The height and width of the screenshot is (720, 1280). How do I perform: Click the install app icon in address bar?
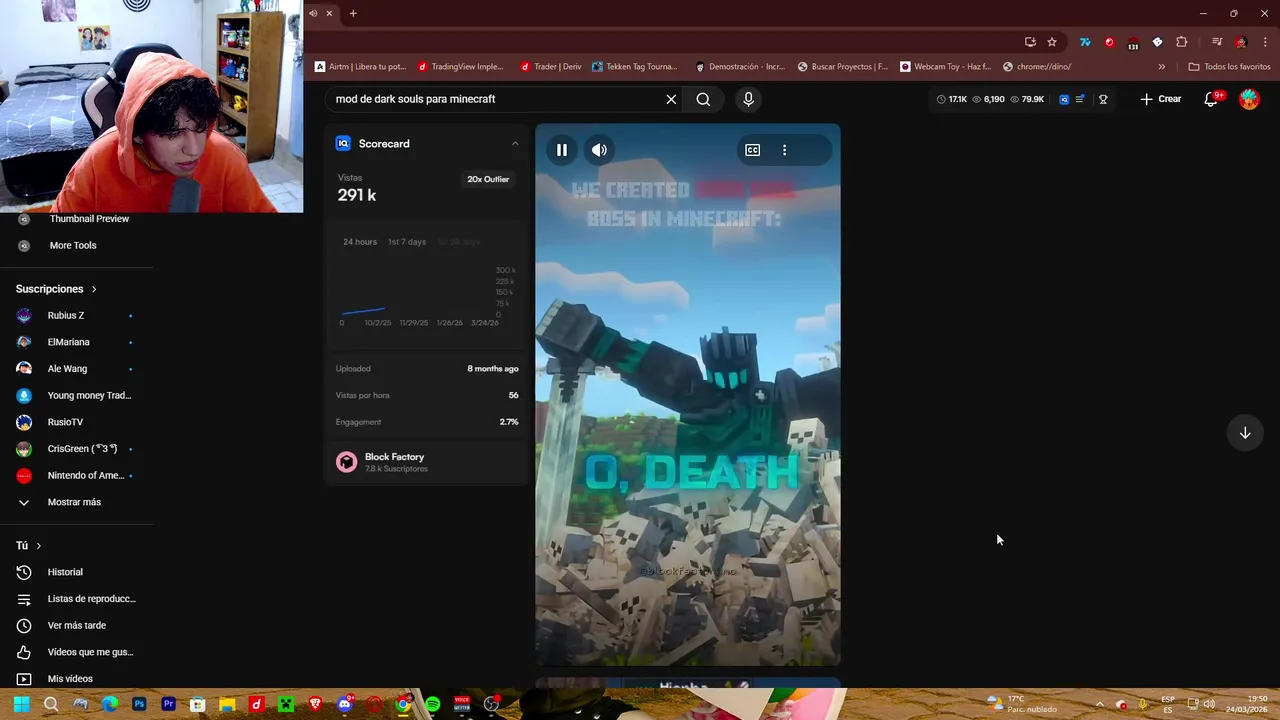tap(1030, 42)
